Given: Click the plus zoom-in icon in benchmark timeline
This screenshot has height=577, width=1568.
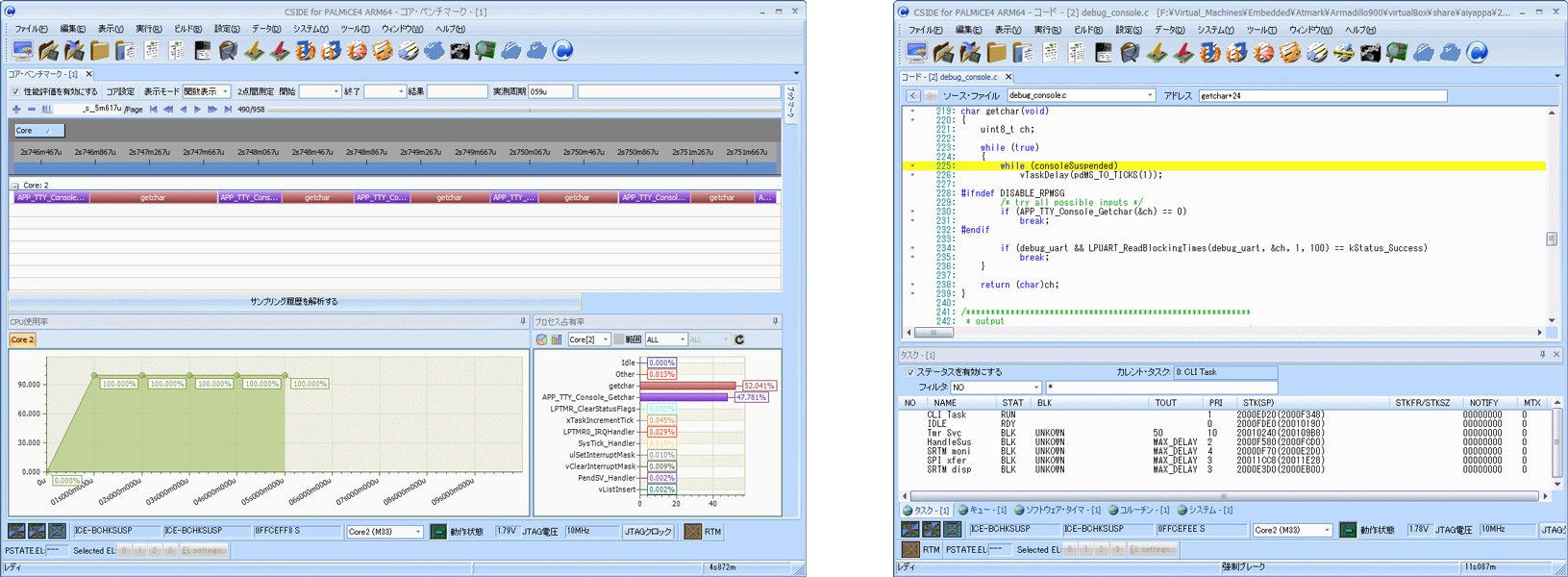Looking at the screenshot, I should pos(16,110).
